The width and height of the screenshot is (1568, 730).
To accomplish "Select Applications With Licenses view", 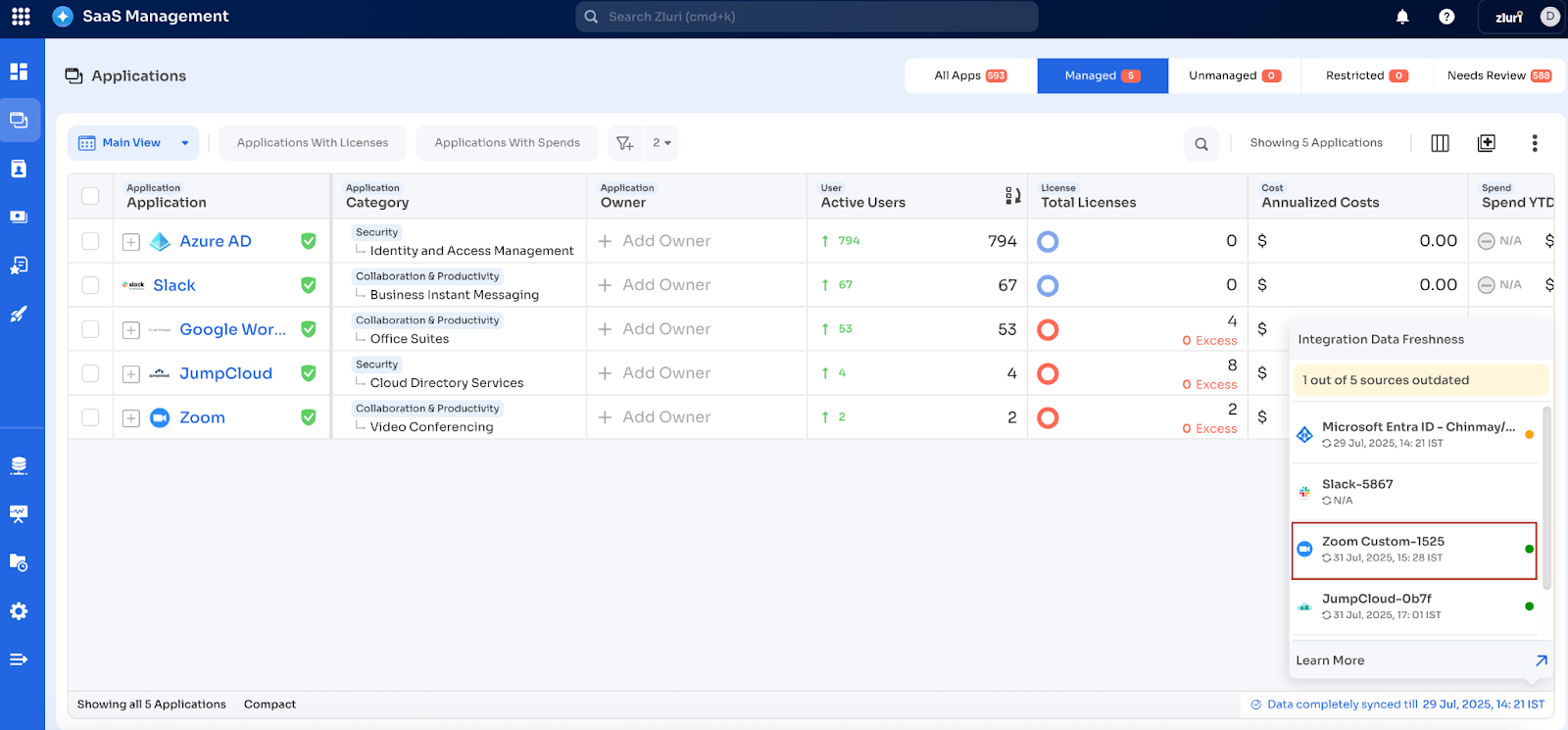I will coord(313,143).
